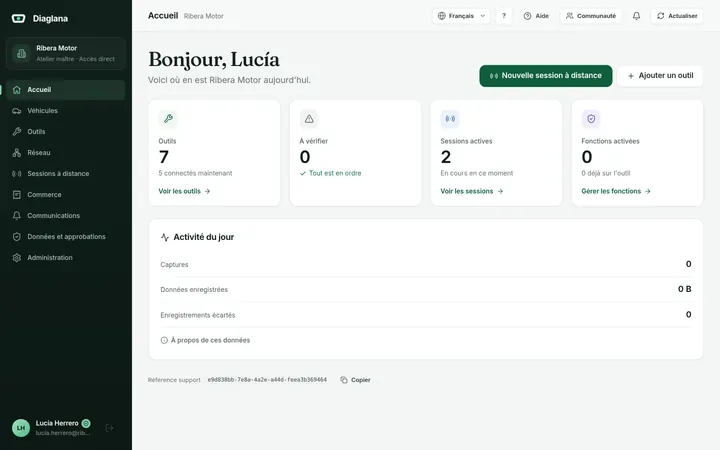
Task: Click the Enregistrements écartés row label
Action: pyautogui.click(x=197, y=315)
